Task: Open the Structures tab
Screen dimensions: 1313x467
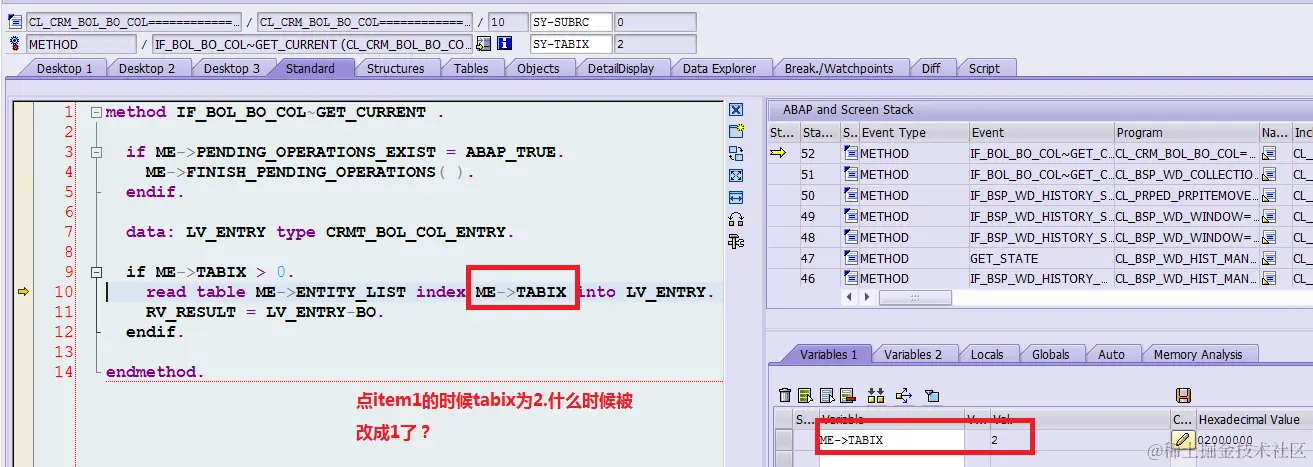Action: point(395,68)
